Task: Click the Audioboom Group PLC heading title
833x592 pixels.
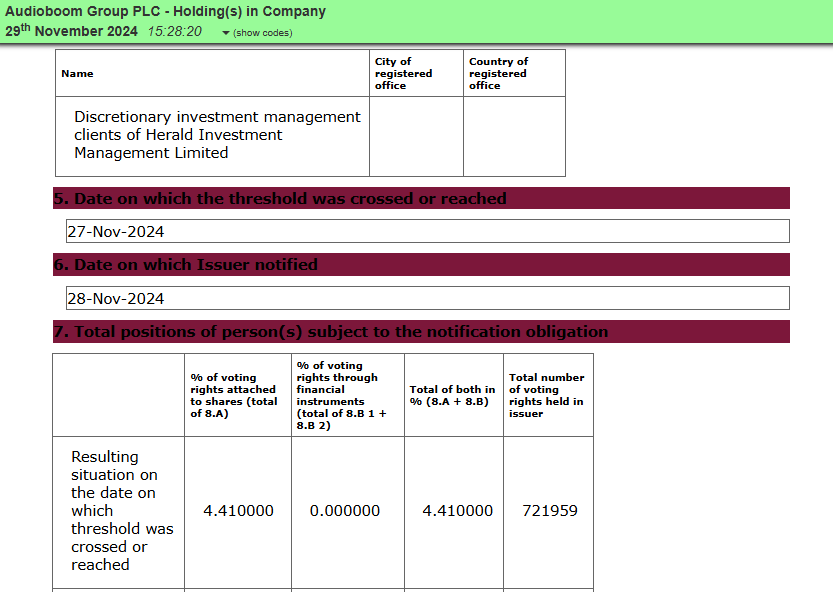Action: pyautogui.click(x=165, y=11)
